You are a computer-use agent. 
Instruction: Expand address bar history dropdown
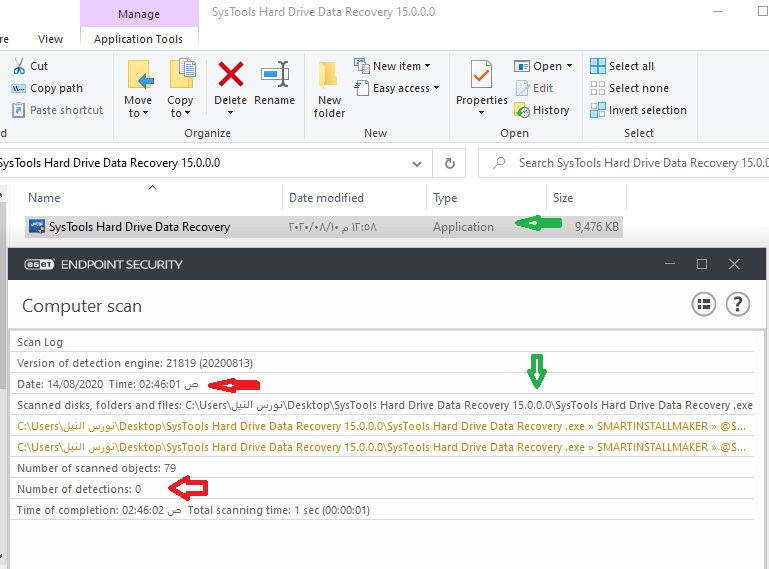417,163
